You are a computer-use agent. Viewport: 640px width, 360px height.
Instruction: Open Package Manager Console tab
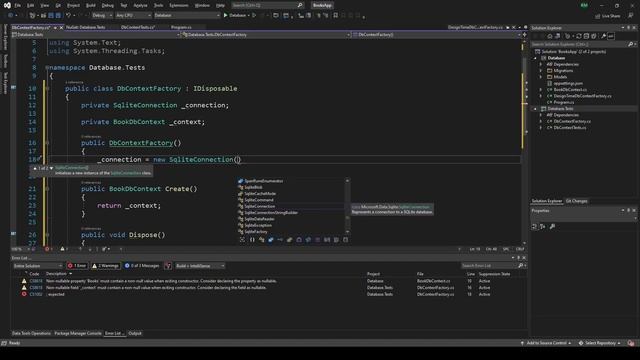(78, 333)
